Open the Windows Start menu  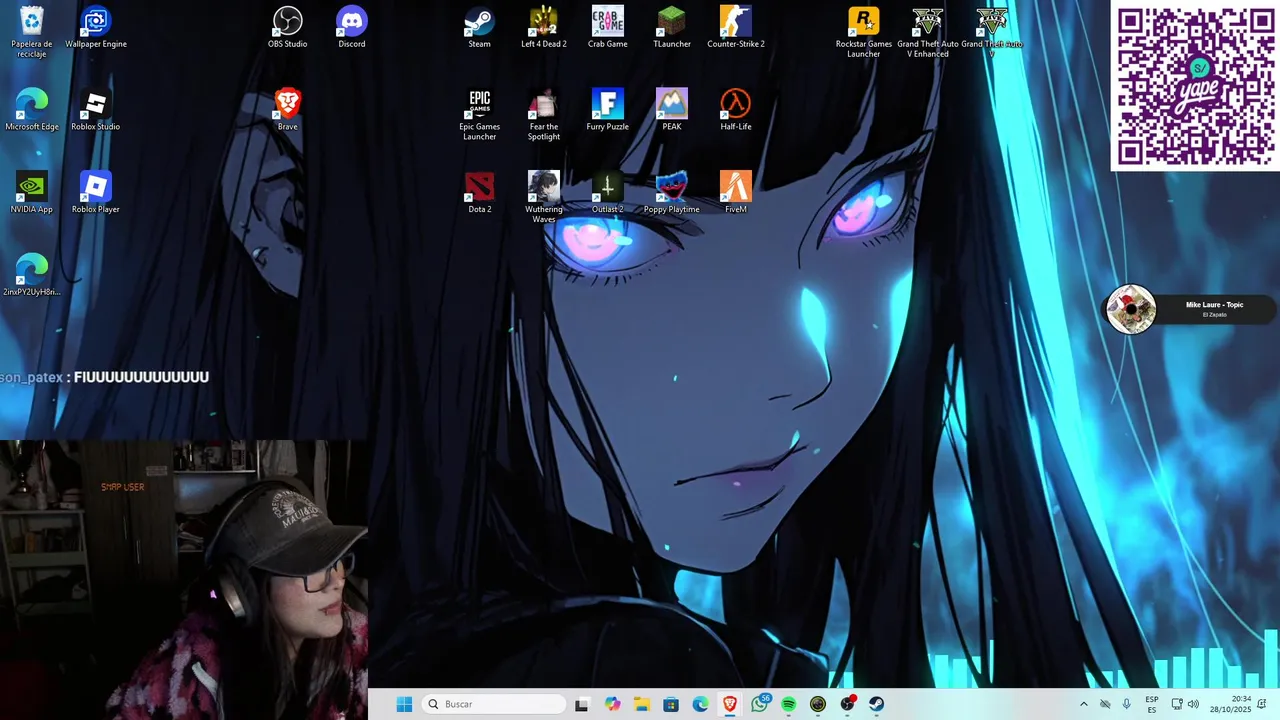coord(404,704)
